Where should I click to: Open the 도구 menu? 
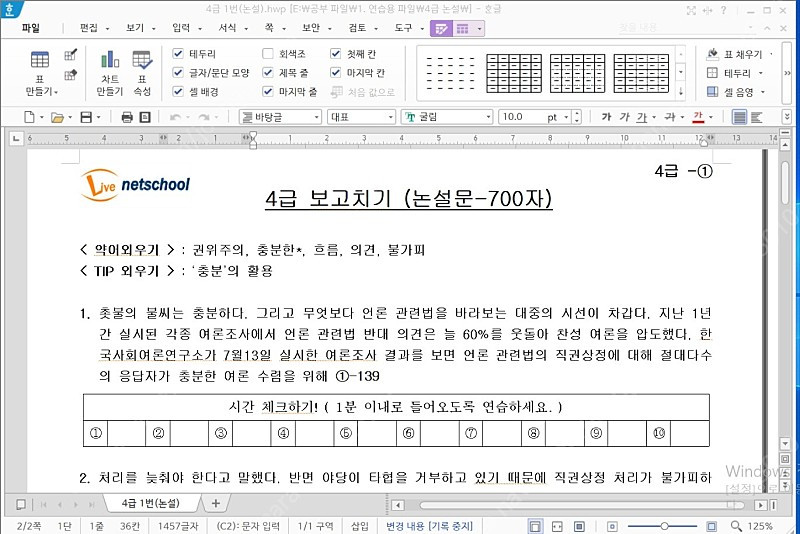coord(403,28)
